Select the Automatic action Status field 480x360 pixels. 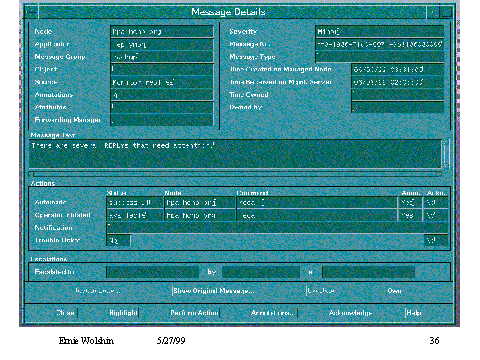point(135,203)
